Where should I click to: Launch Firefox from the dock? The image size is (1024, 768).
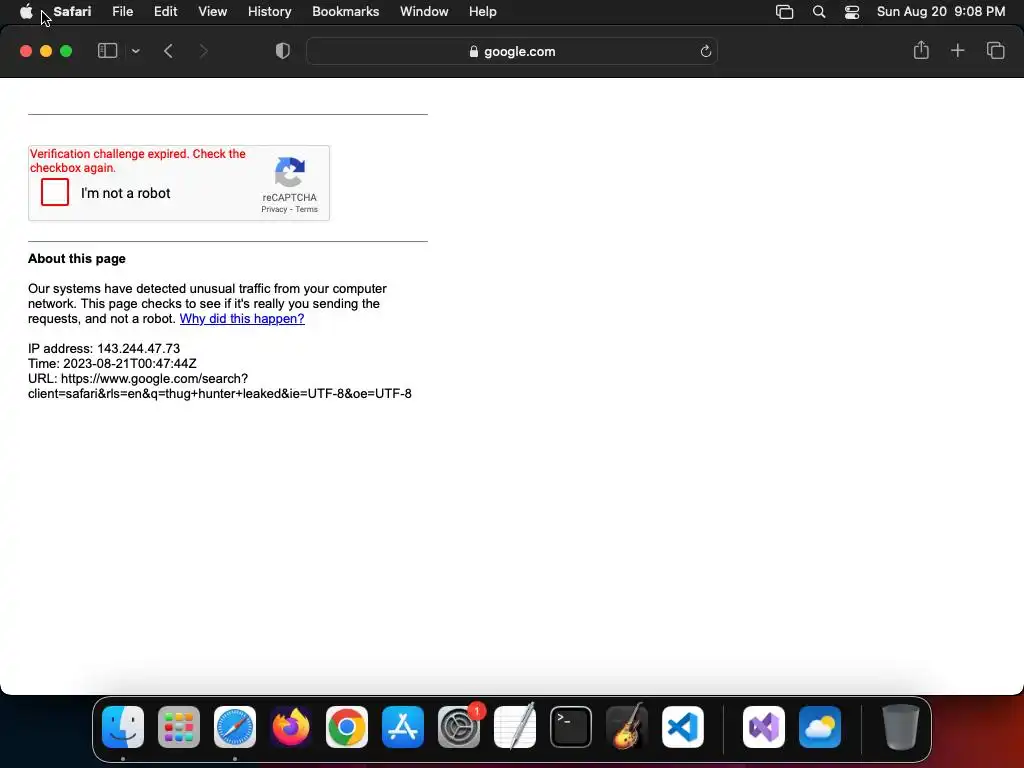tap(291, 727)
